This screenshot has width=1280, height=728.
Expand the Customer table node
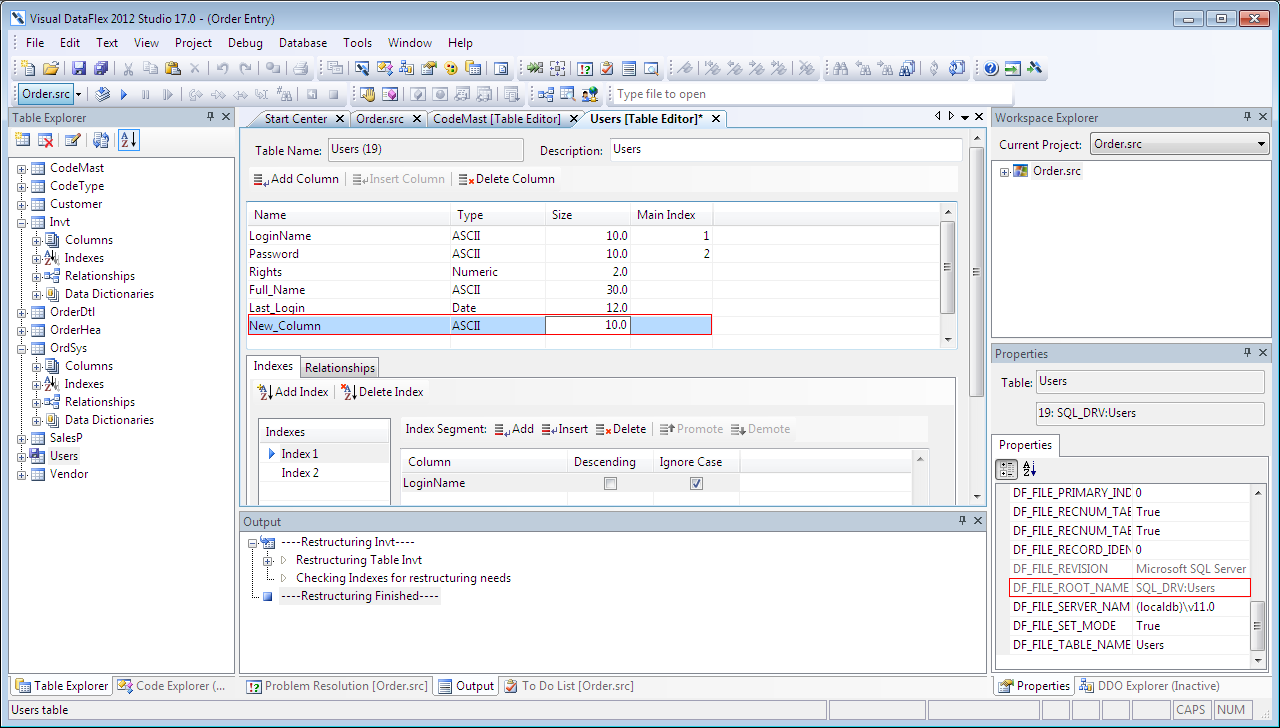click(22, 204)
